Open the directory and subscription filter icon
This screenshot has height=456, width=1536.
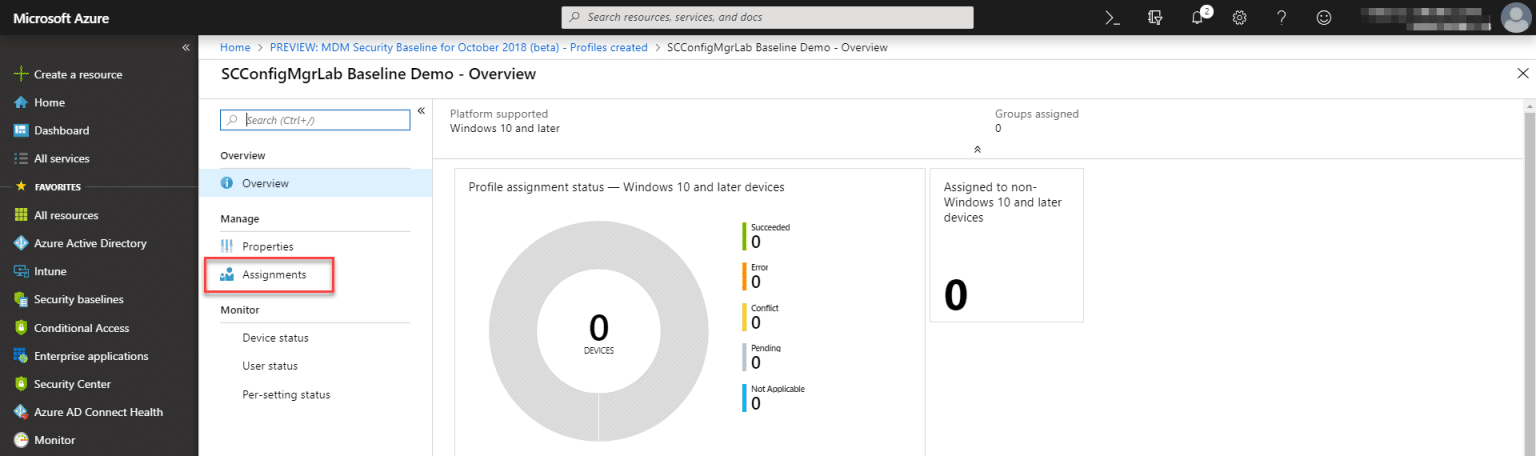click(1155, 17)
